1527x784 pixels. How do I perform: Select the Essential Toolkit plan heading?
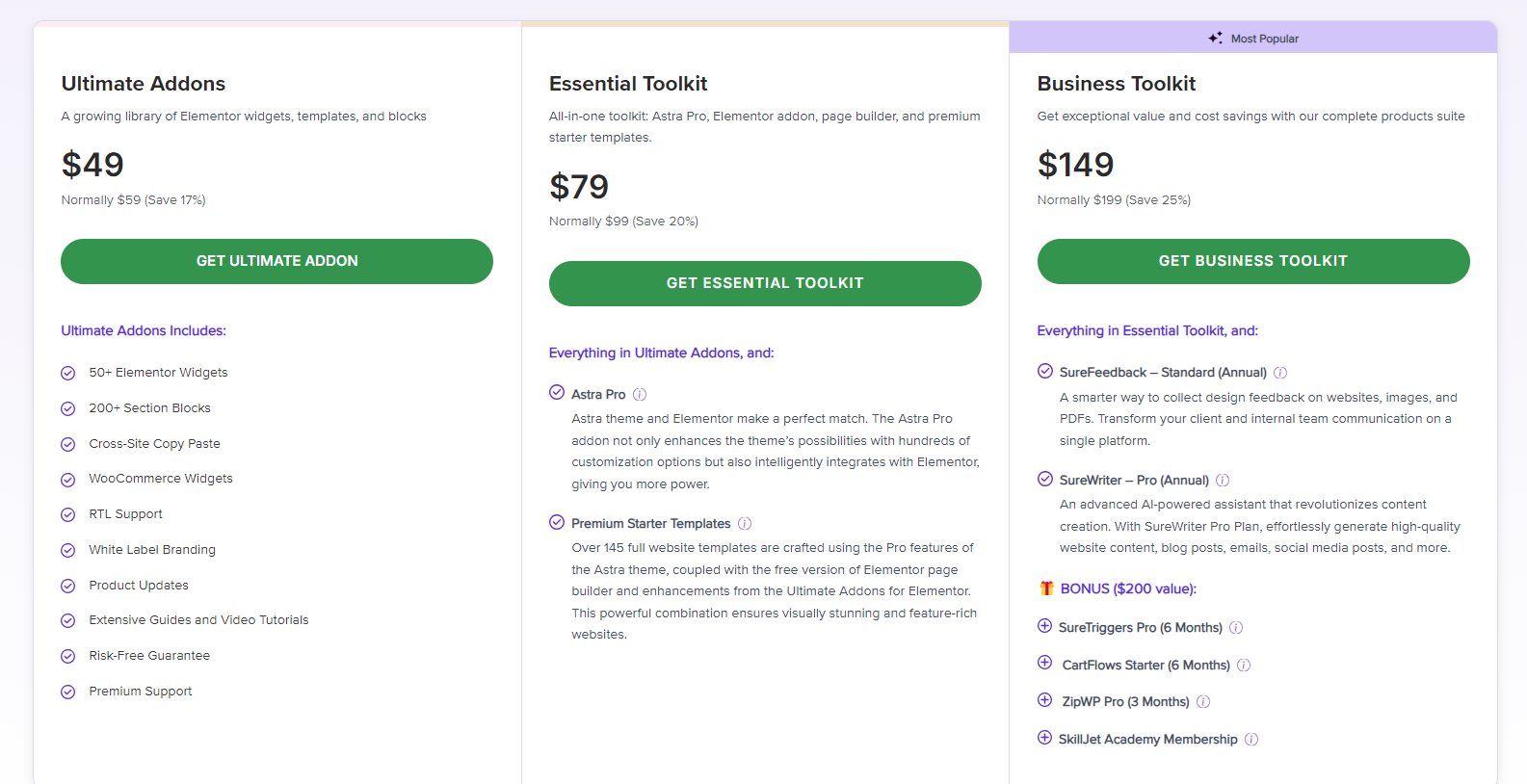click(x=628, y=84)
